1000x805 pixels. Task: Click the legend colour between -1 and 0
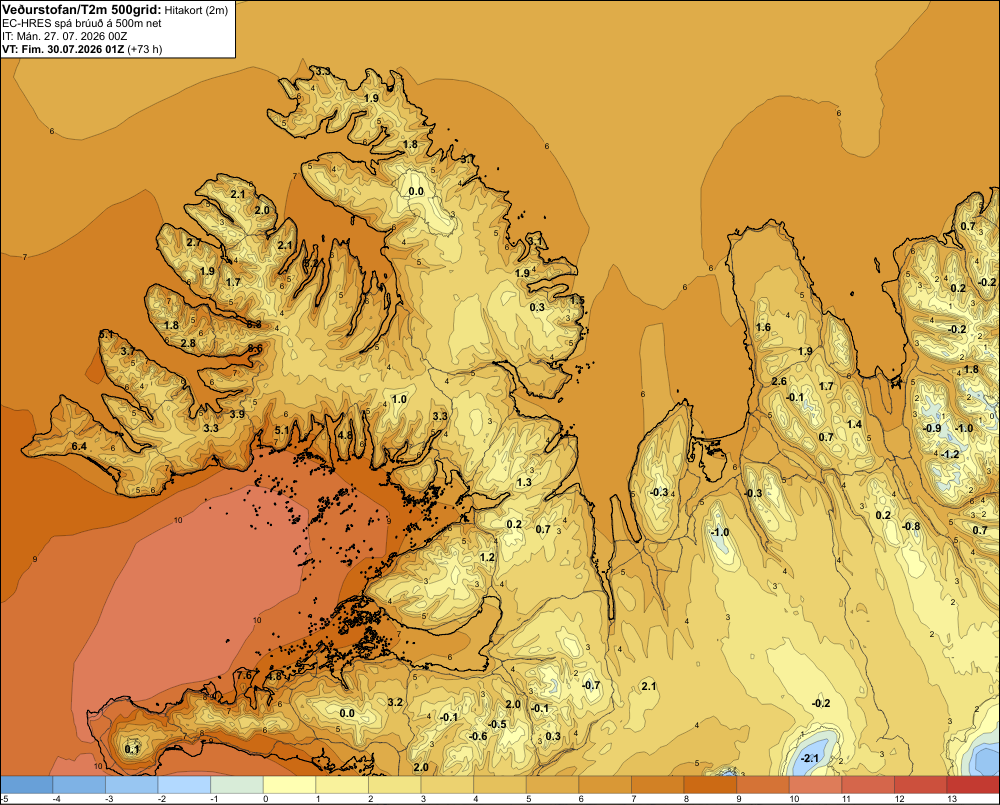click(x=237, y=785)
